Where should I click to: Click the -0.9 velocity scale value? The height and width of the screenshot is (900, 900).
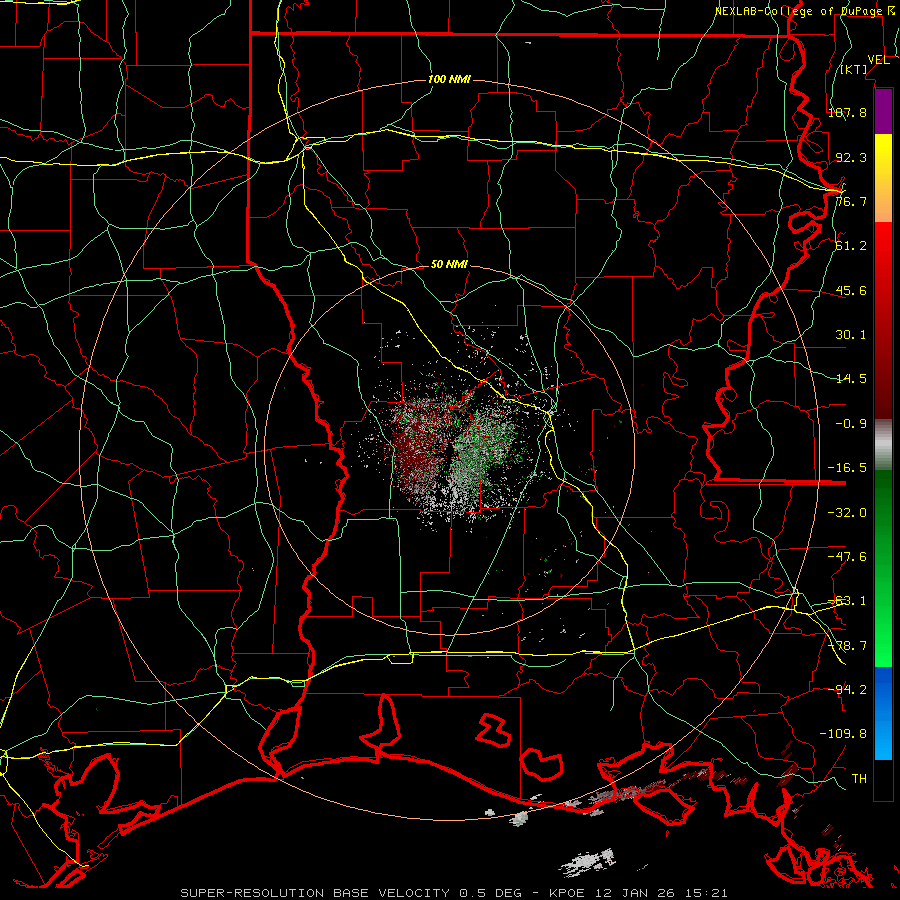851,424
